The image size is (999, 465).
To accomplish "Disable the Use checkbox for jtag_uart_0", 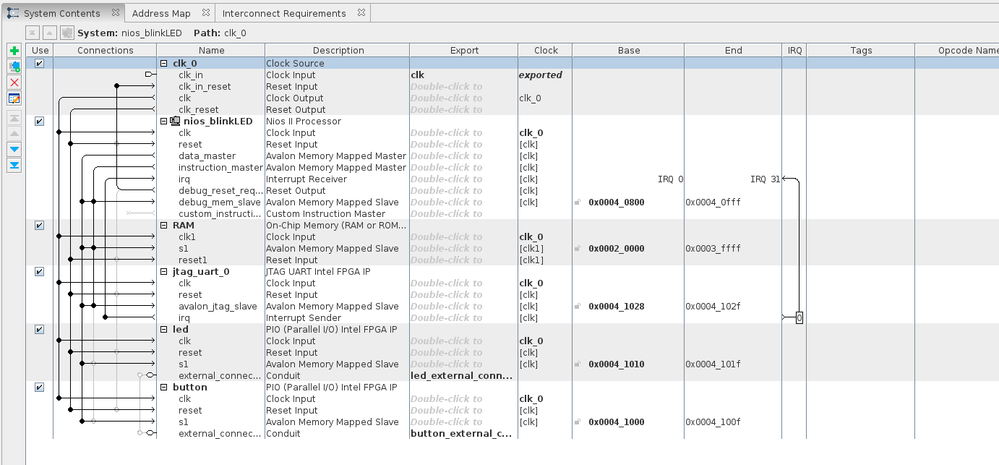I will (x=40, y=271).
